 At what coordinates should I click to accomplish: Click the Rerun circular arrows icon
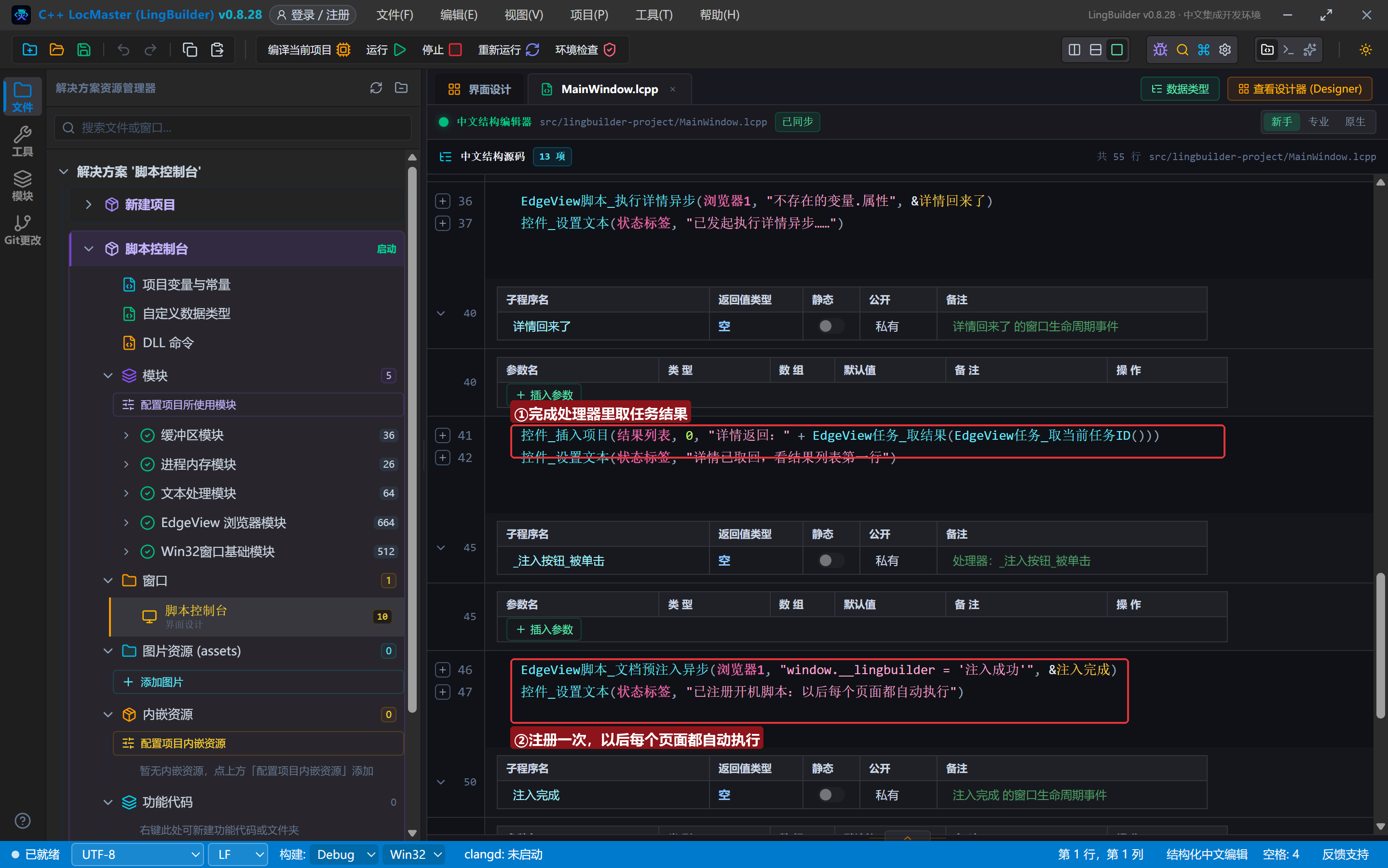pyautogui.click(x=532, y=50)
